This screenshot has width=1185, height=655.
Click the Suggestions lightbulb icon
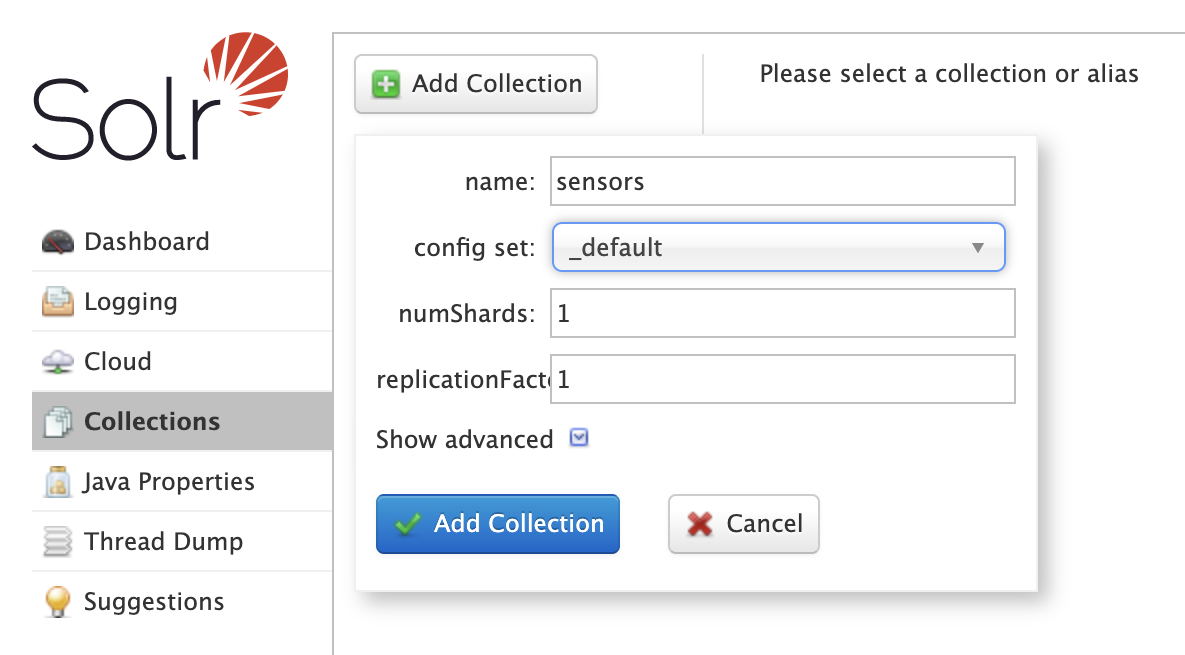click(58, 602)
